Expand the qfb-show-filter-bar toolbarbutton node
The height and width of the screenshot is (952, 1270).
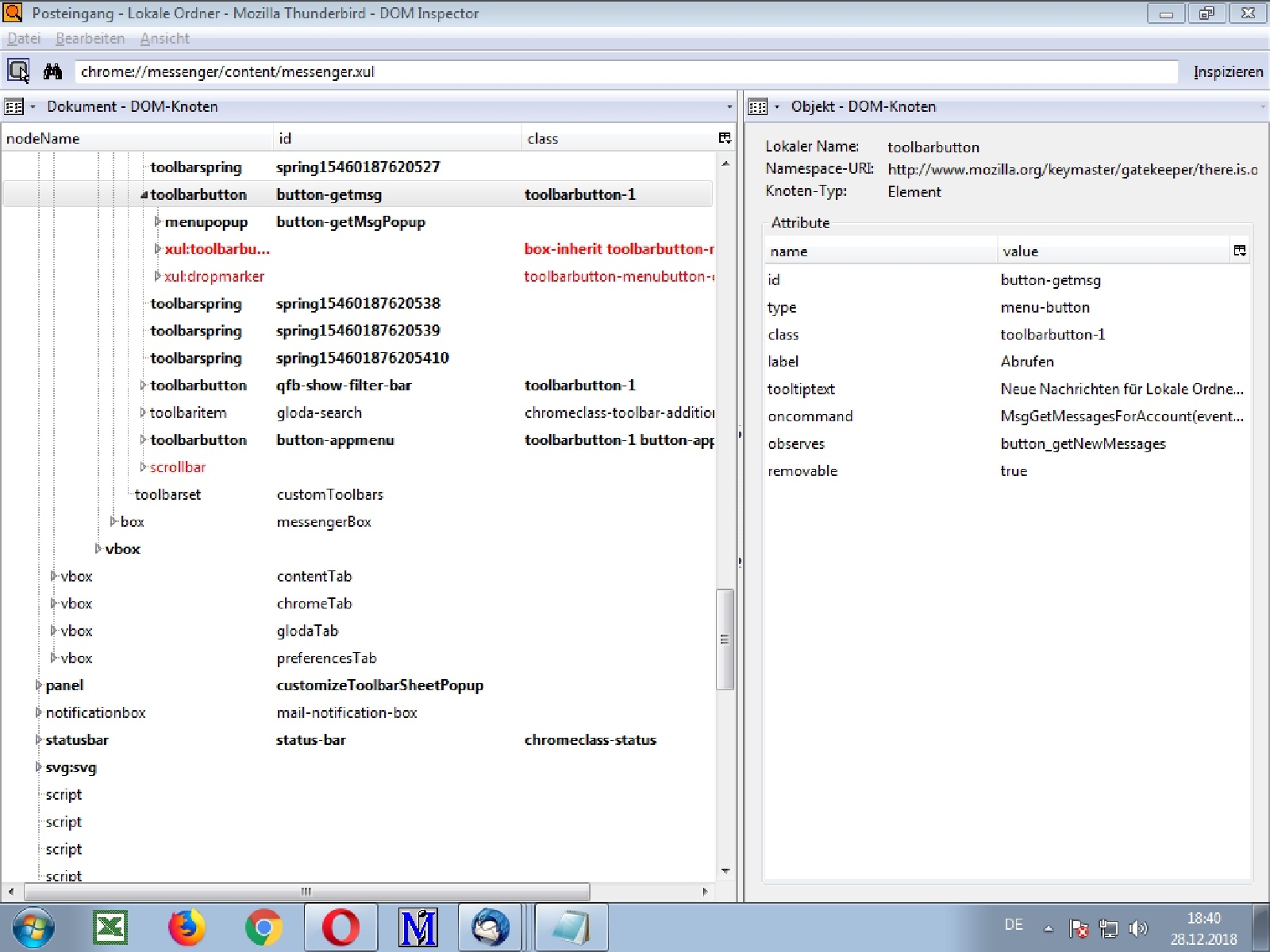coord(144,385)
